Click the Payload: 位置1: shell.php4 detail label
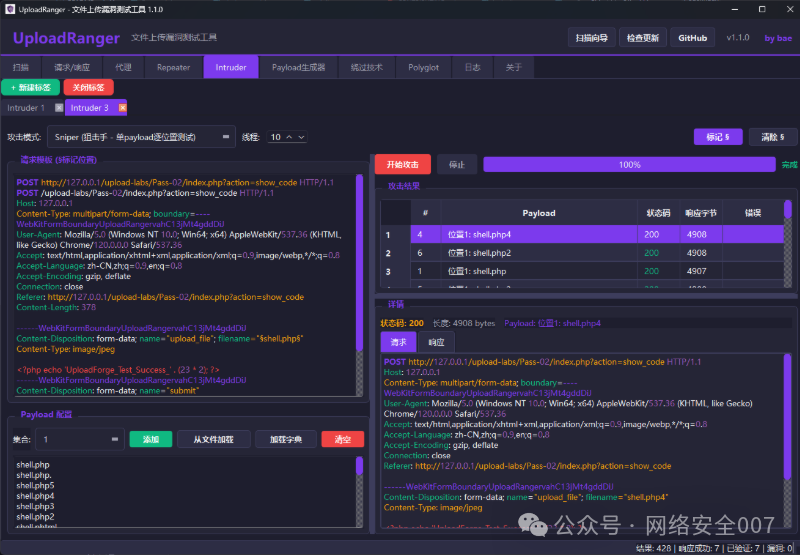The height and width of the screenshot is (557, 800). tap(553, 323)
